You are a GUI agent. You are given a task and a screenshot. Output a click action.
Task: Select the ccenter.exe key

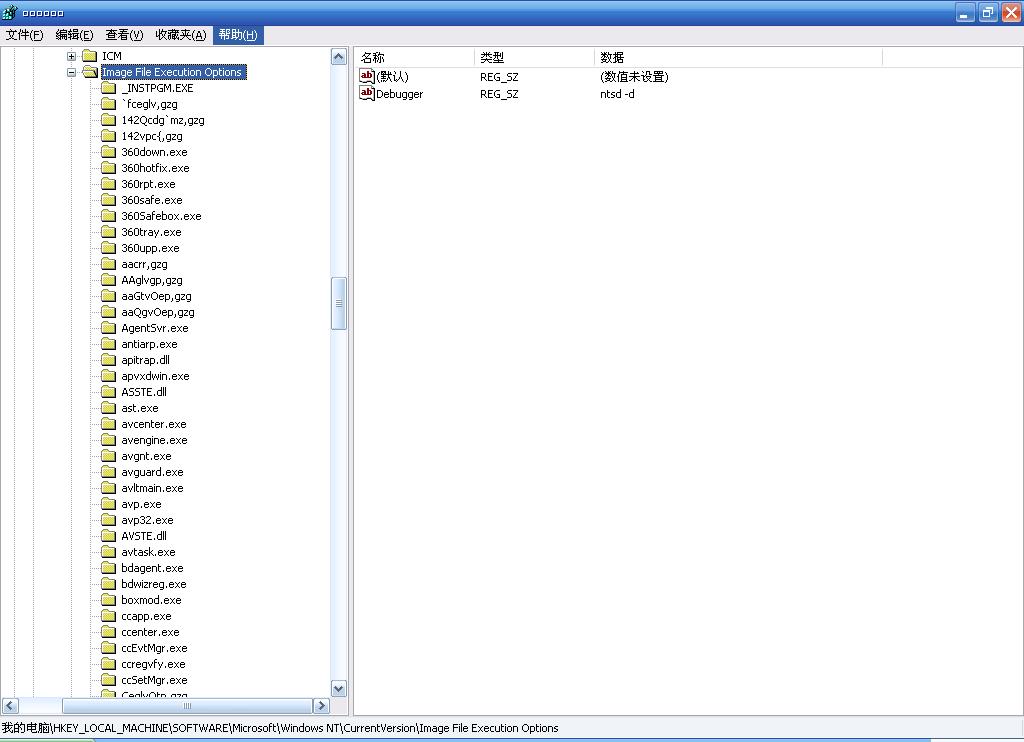point(150,632)
